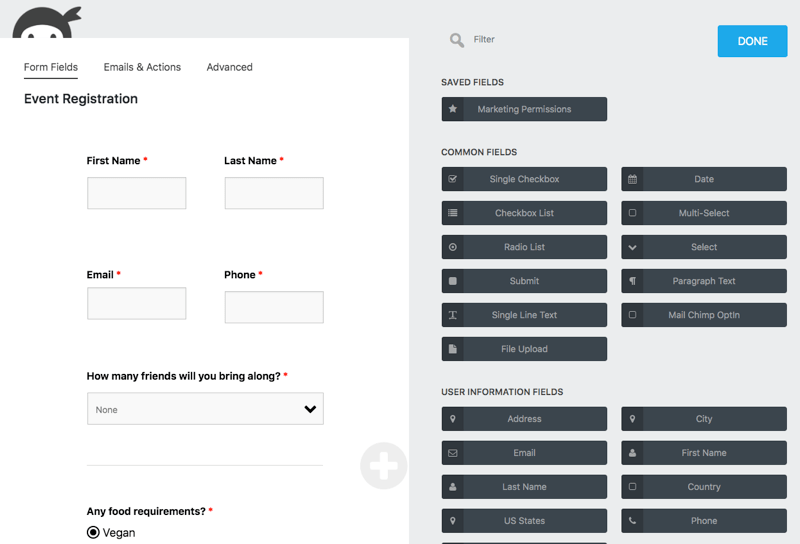This screenshot has width=800, height=544.
Task: Click the phone handset icon on Phone button
Action: point(632,521)
